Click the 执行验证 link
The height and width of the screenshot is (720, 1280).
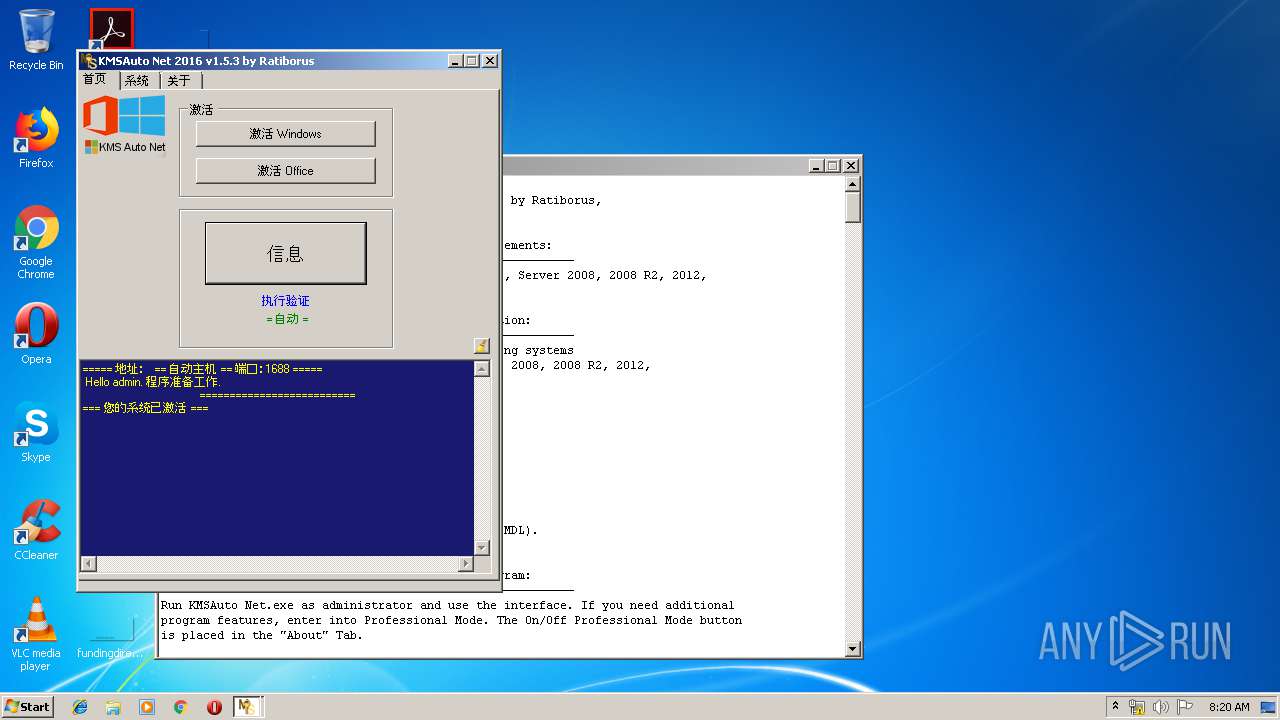[285, 300]
